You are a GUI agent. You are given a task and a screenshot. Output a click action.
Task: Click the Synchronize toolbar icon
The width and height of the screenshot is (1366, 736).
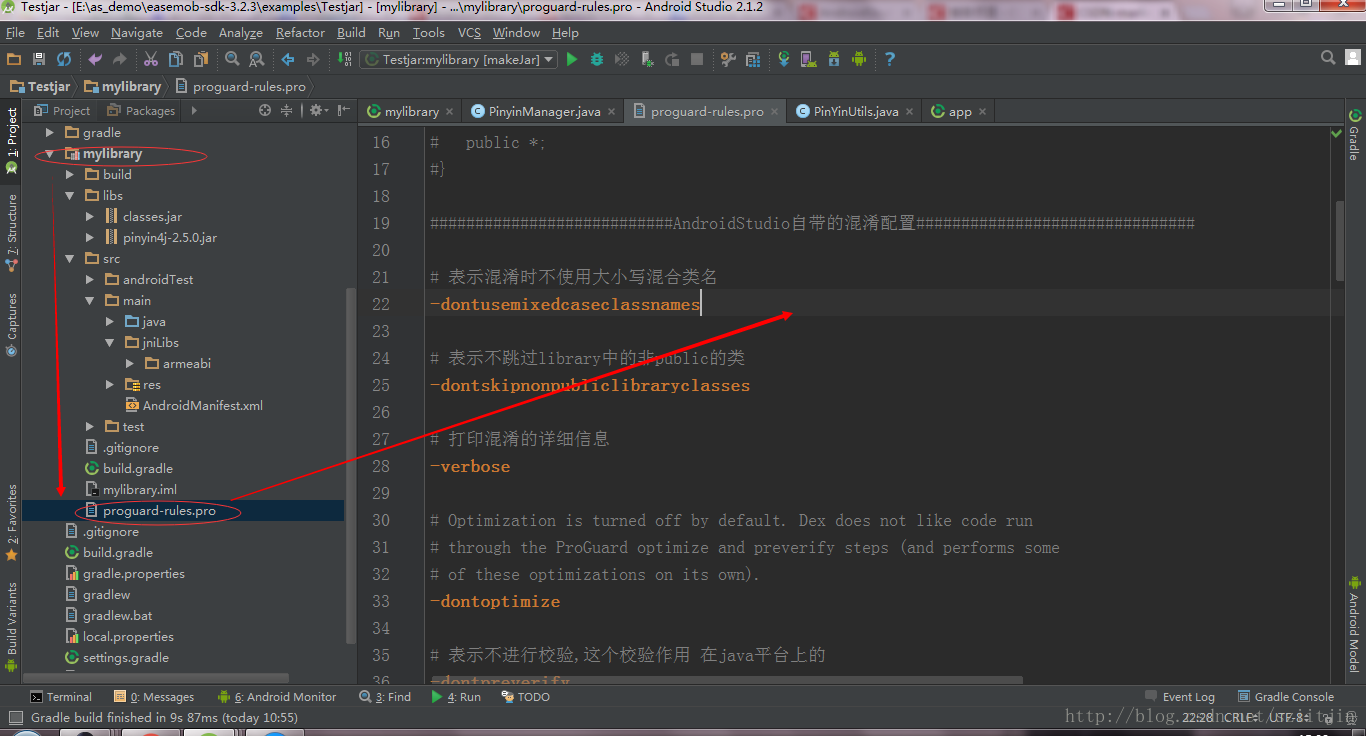[x=64, y=59]
